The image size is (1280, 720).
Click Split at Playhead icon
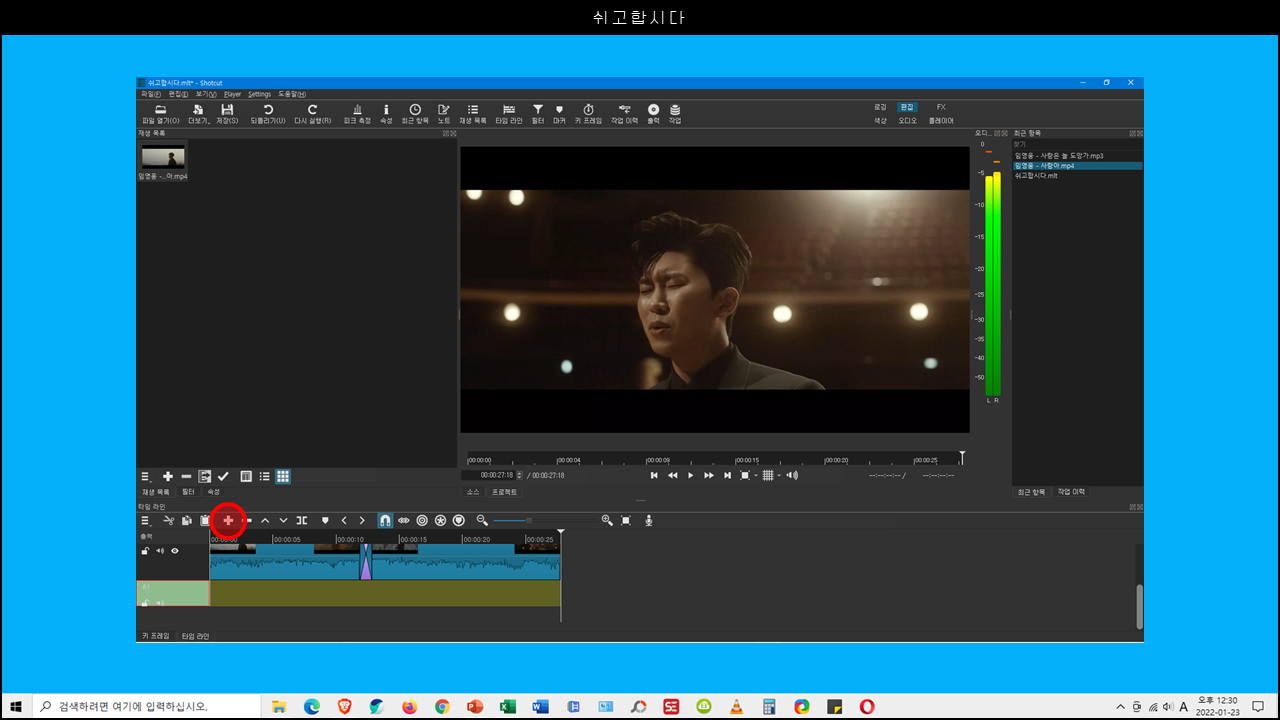[301, 520]
